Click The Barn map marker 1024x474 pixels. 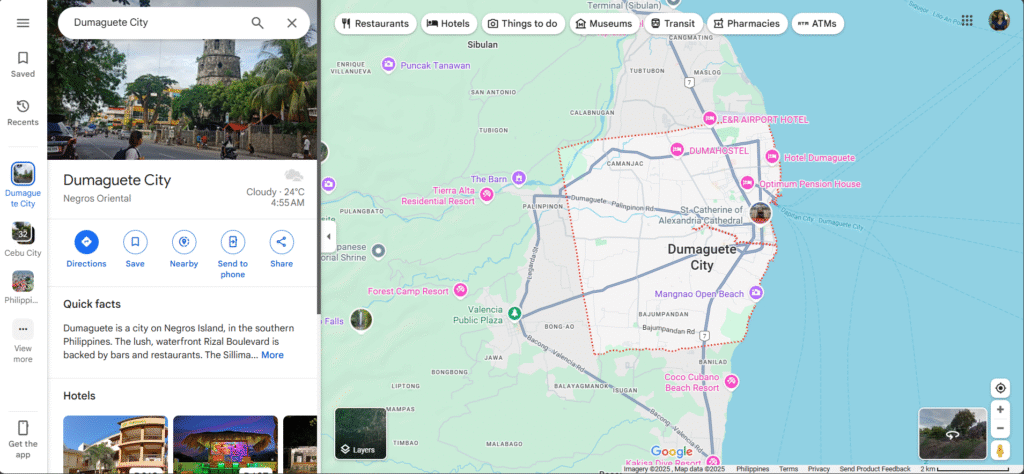click(x=519, y=178)
